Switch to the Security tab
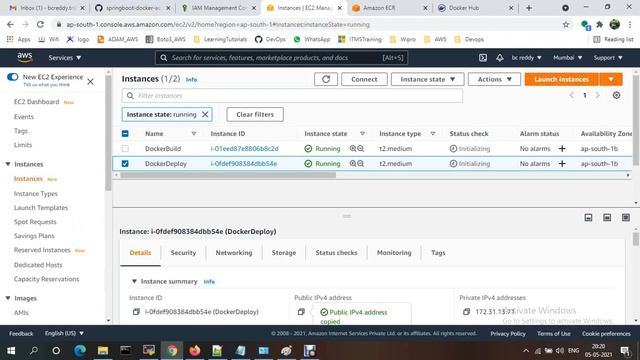This screenshot has height=360, width=640. coord(183,253)
